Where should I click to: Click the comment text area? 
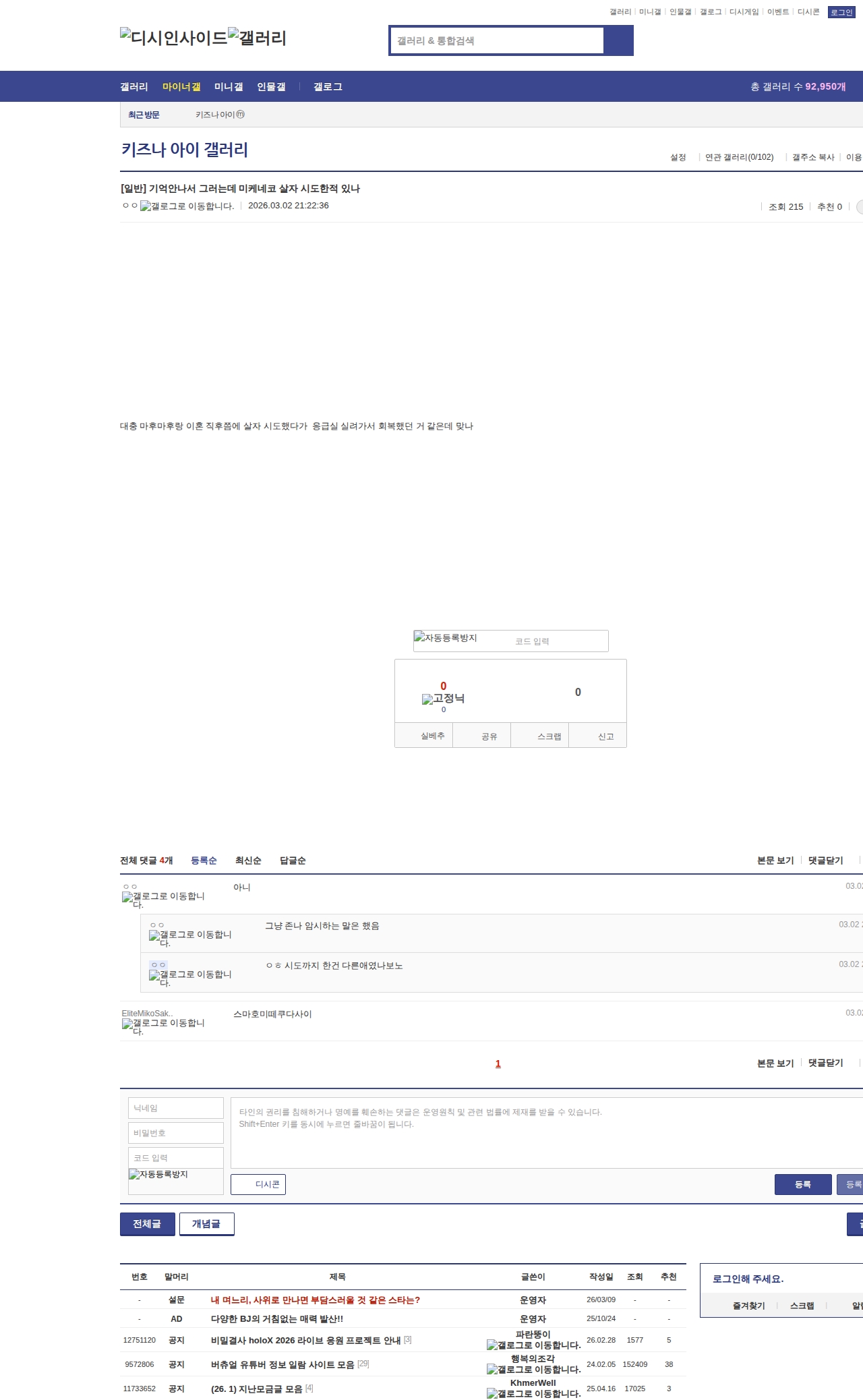tap(547, 1133)
